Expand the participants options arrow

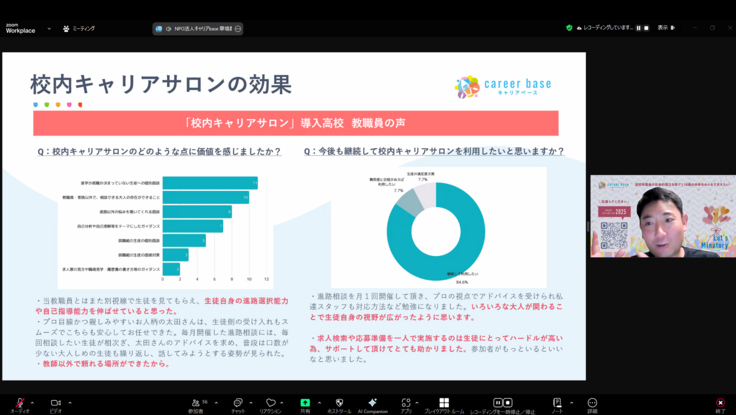pyautogui.click(x=210, y=400)
